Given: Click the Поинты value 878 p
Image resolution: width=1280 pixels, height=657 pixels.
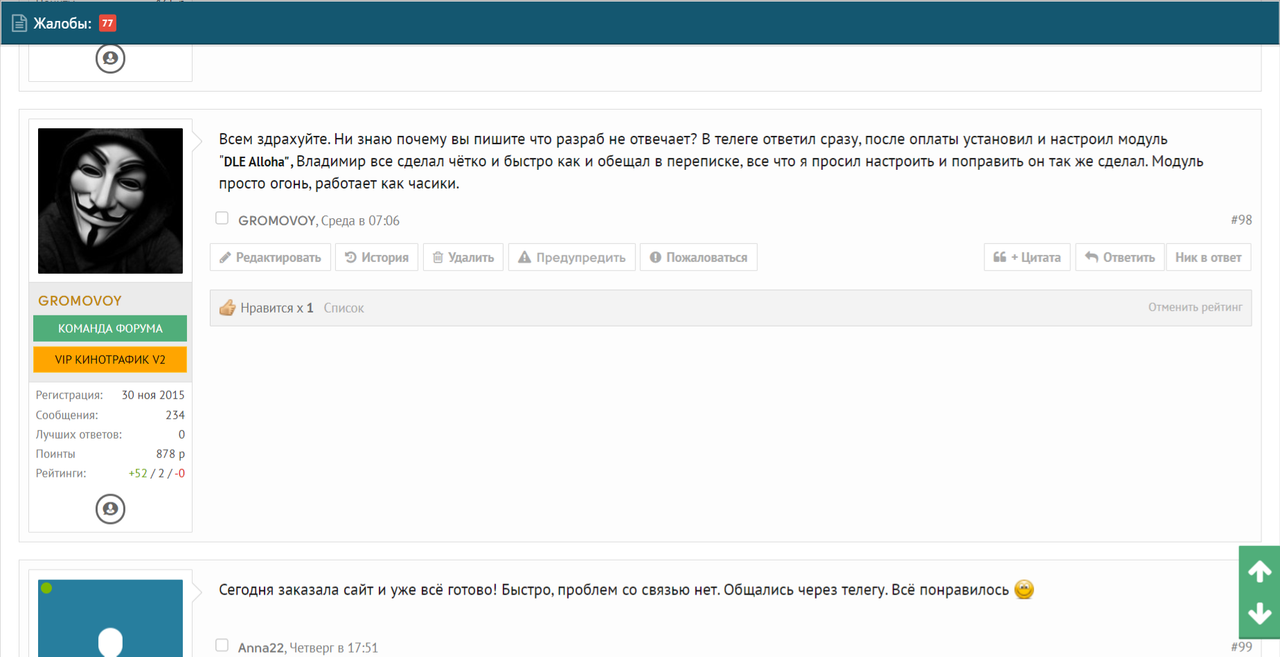Looking at the screenshot, I should 170,454.
